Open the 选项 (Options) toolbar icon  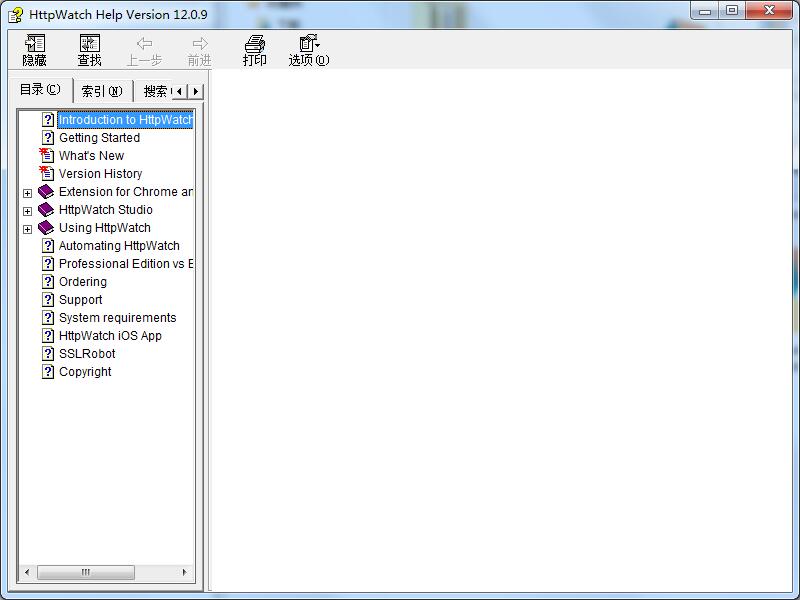[x=308, y=47]
